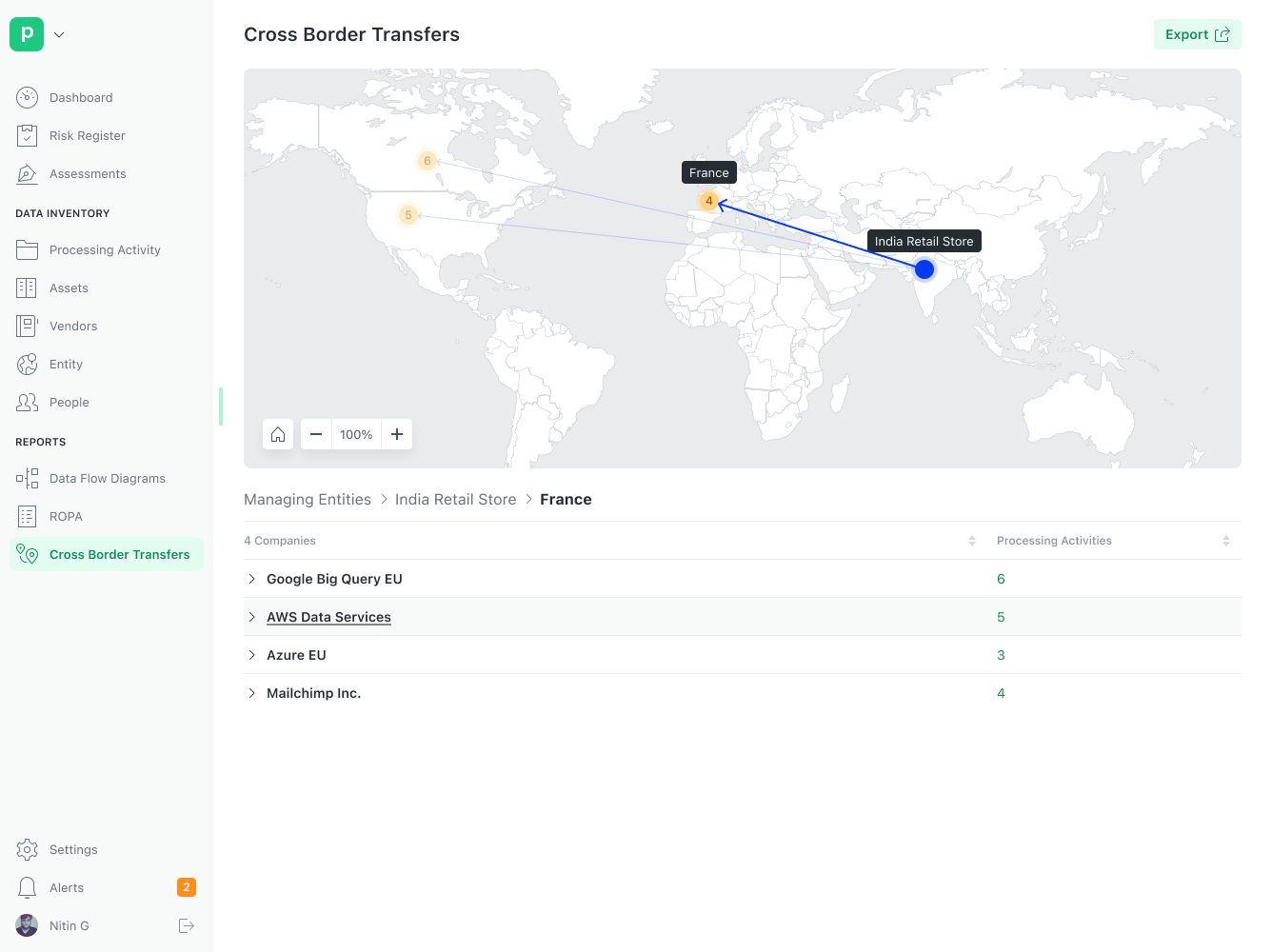Open Processing Activity from Data Inventory
The width and height of the screenshot is (1272, 952).
coord(107,249)
